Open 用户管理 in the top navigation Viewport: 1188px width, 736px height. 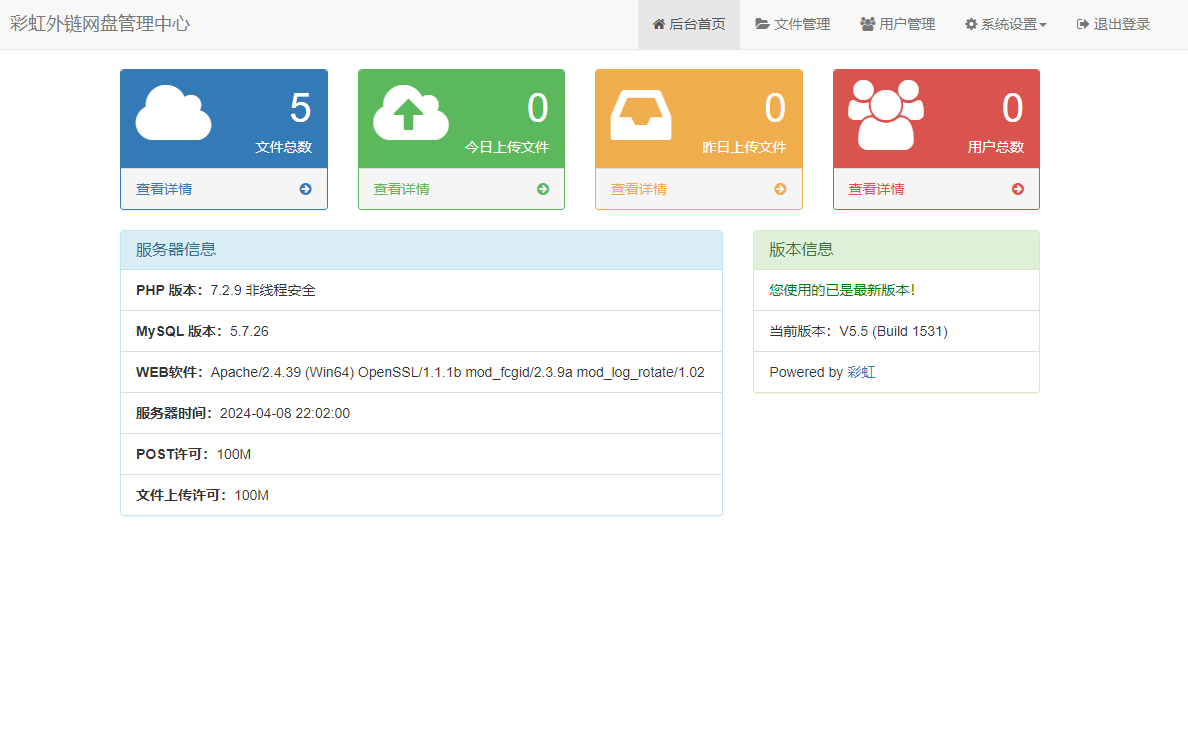pos(897,24)
